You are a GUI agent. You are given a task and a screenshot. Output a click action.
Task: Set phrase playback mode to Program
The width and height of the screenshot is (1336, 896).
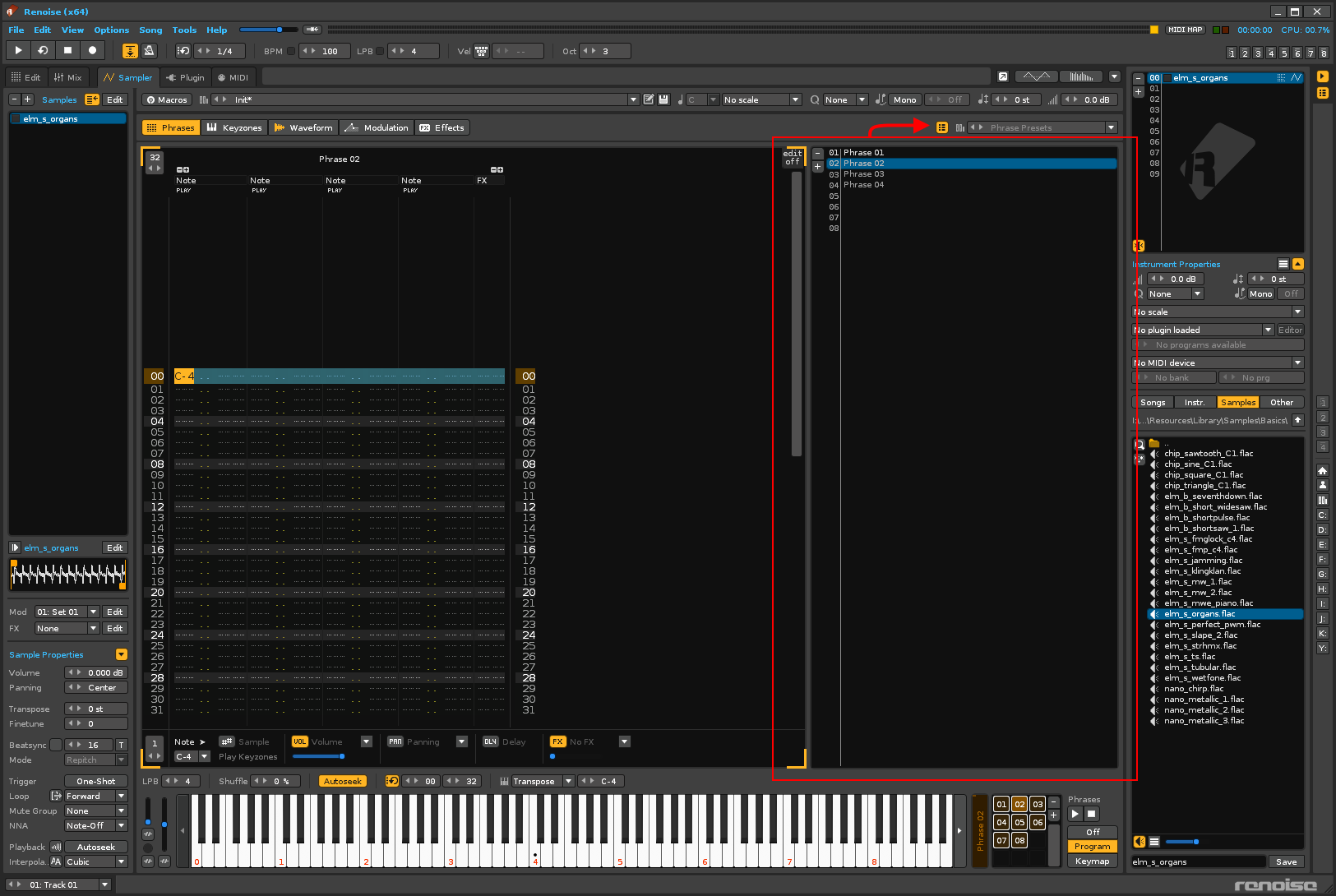[x=1093, y=847]
